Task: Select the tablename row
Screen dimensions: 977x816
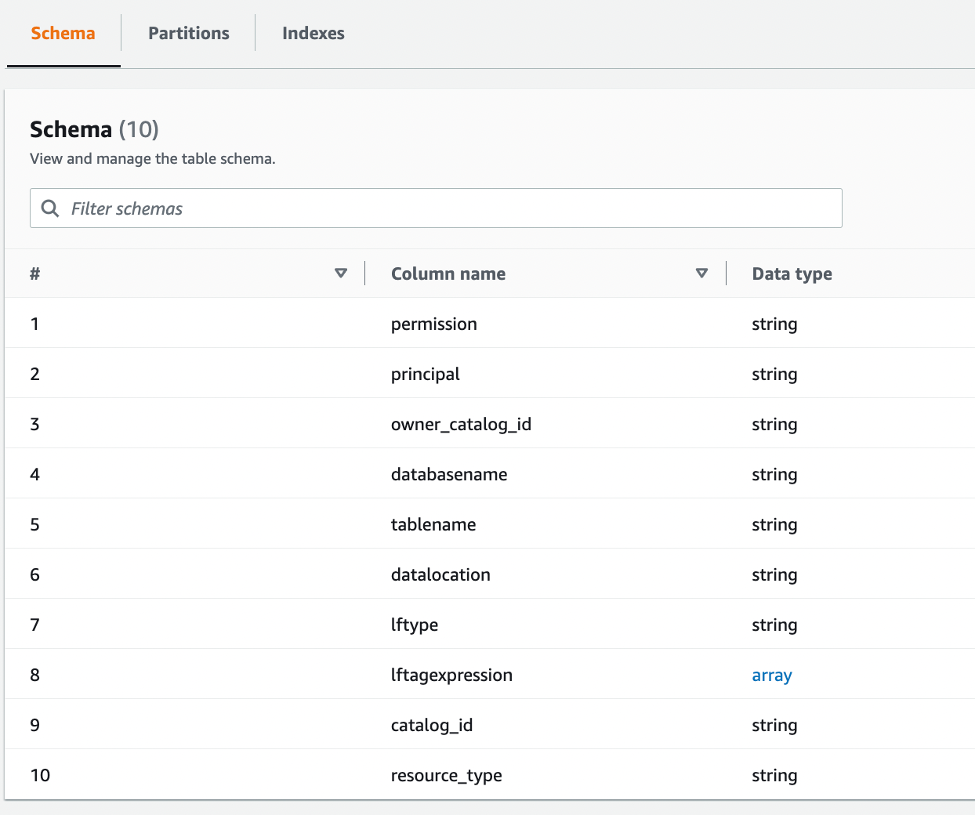Action: [433, 524]
